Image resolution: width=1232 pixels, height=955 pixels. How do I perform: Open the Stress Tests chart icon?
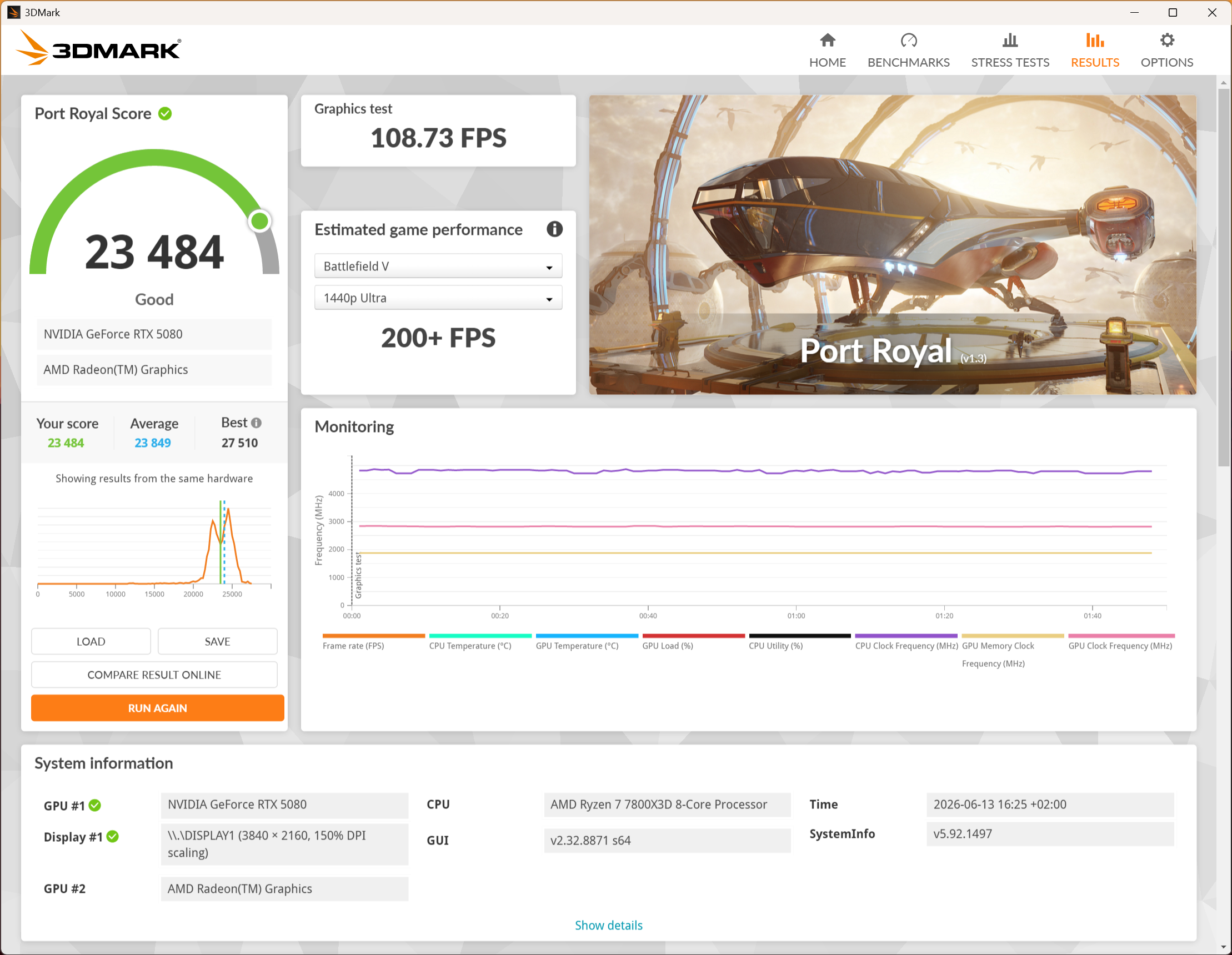pos(1010,41)
